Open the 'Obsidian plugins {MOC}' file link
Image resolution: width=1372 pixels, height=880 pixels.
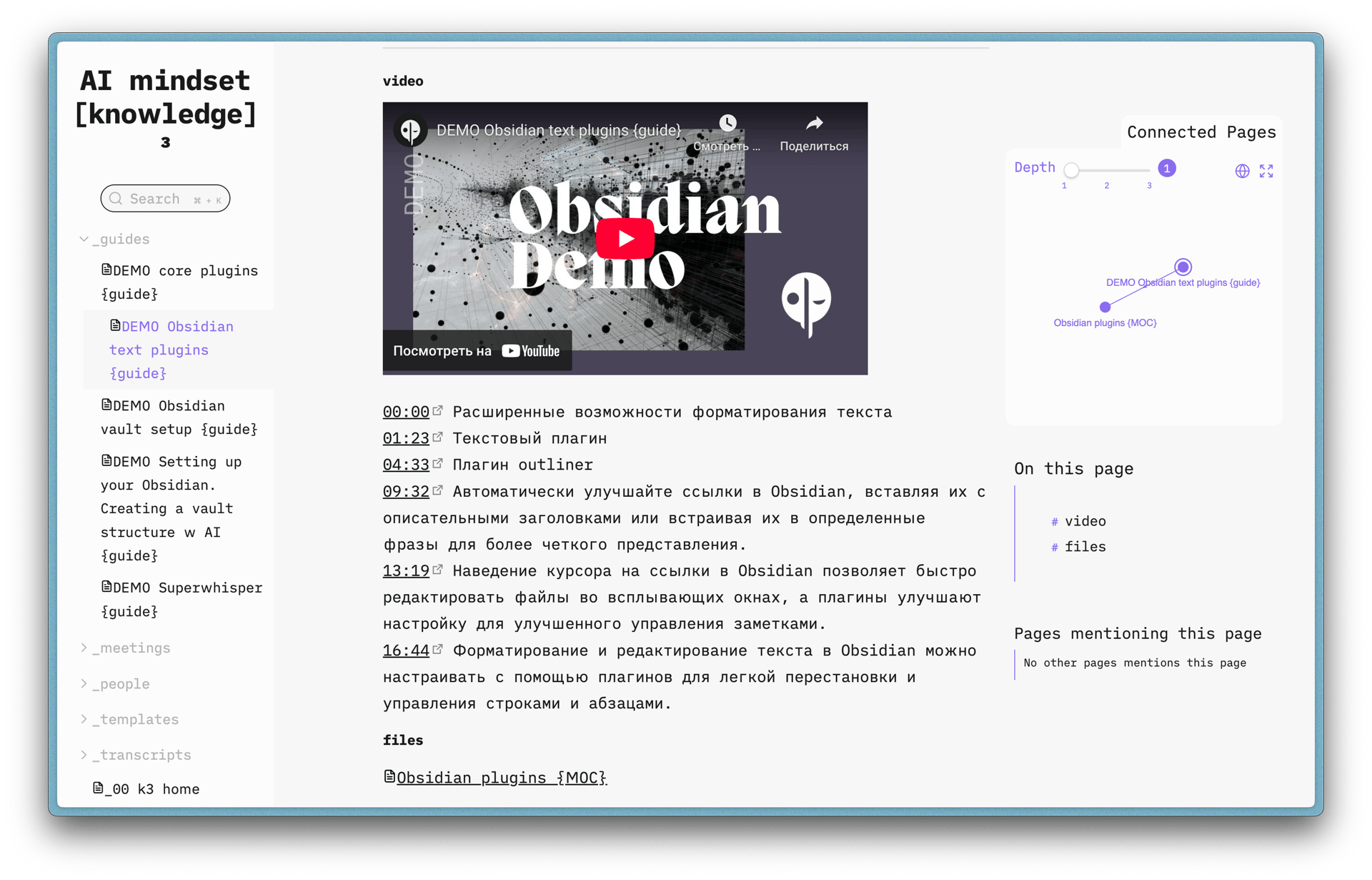pyautogui.click(x=501, y=778)
